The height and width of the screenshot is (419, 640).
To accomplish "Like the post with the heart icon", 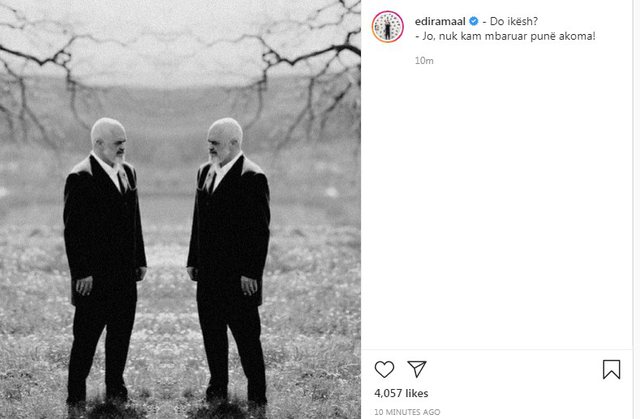I will click(384, 369).
